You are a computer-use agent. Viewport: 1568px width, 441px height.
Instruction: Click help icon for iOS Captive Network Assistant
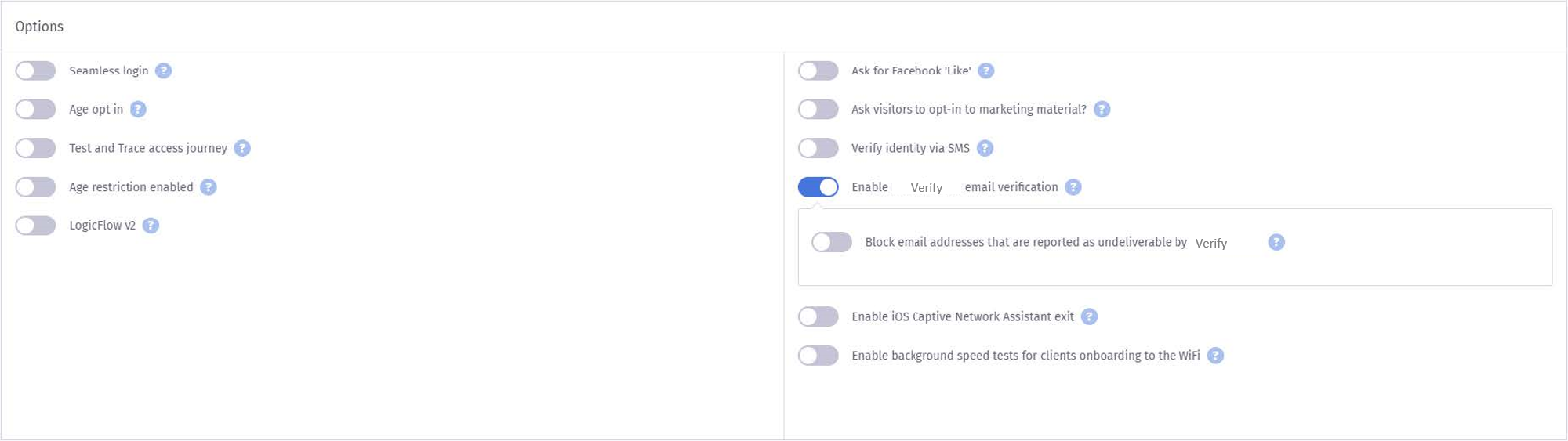[x=1089, y=316]
